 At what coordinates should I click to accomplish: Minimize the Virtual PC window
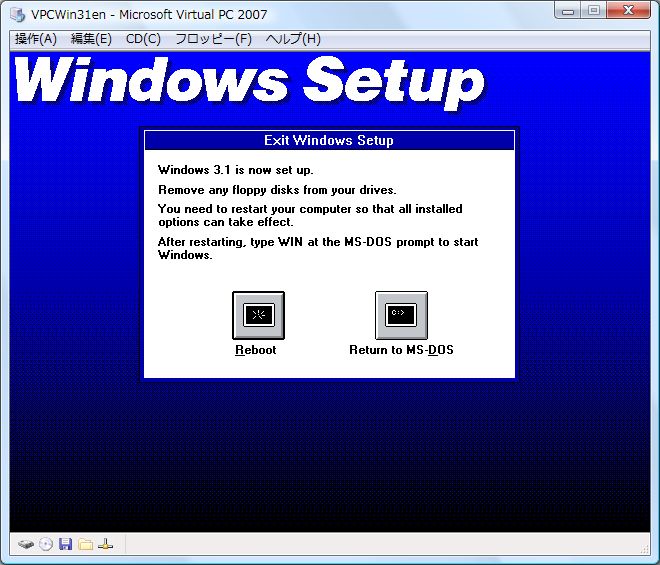pyautogui.click(x=570, y=11)
